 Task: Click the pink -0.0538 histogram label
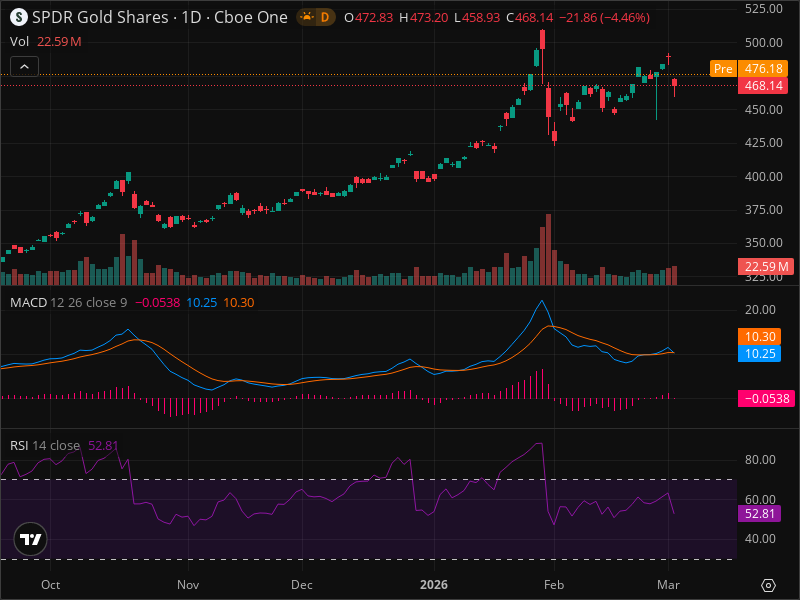pyautogui.click(x=766, y=398)
